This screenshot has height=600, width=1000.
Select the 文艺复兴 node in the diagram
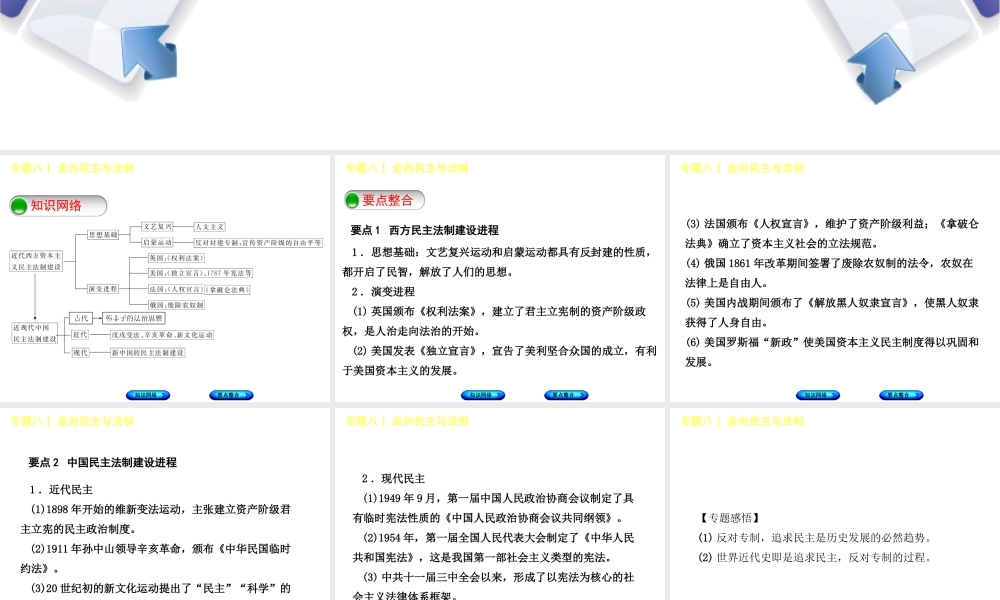tap(158, 226)
